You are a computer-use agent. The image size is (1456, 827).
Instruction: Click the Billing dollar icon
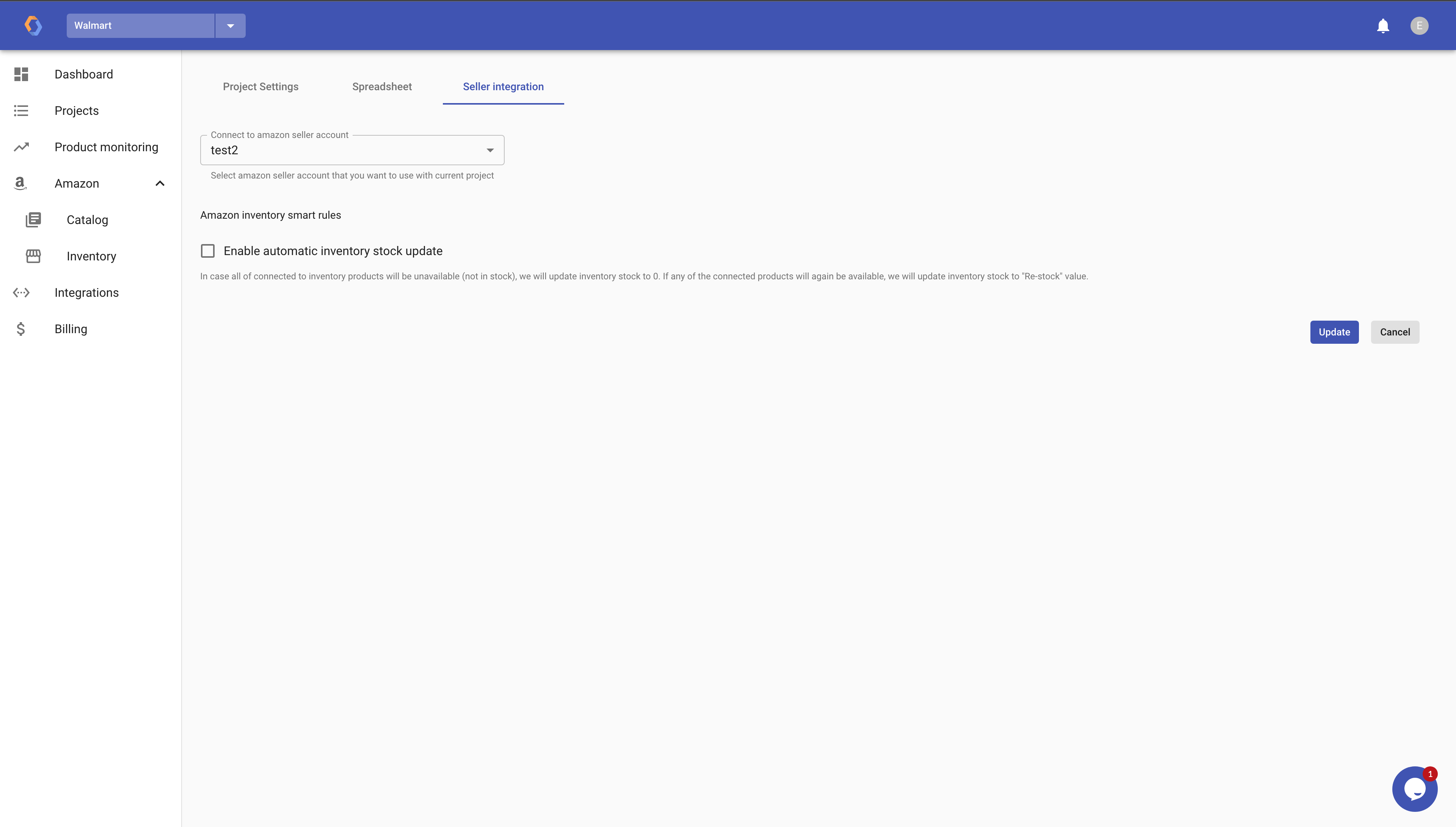(x=21, y=329)
